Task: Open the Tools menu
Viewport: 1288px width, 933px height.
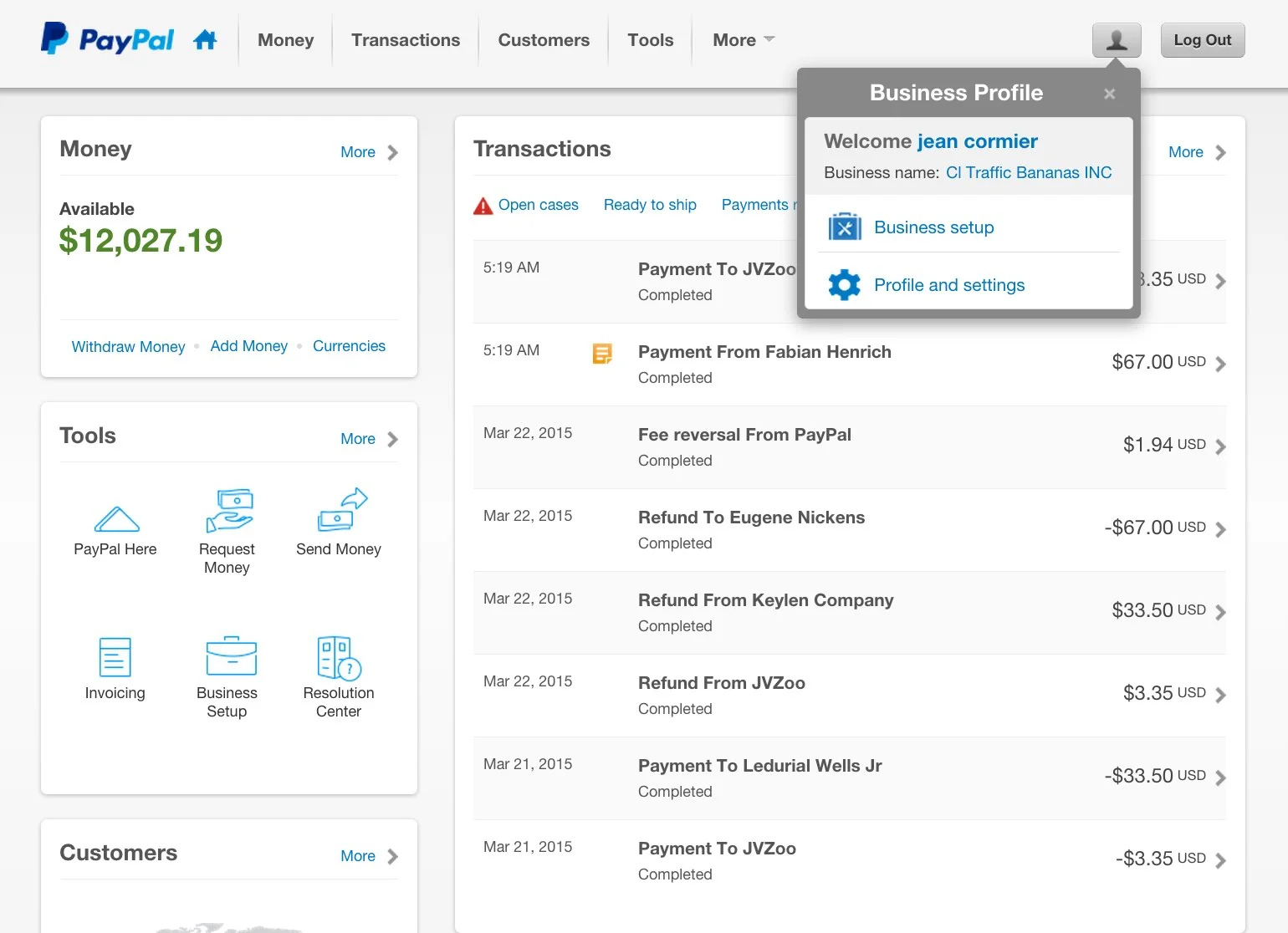Action: (651, 40)
